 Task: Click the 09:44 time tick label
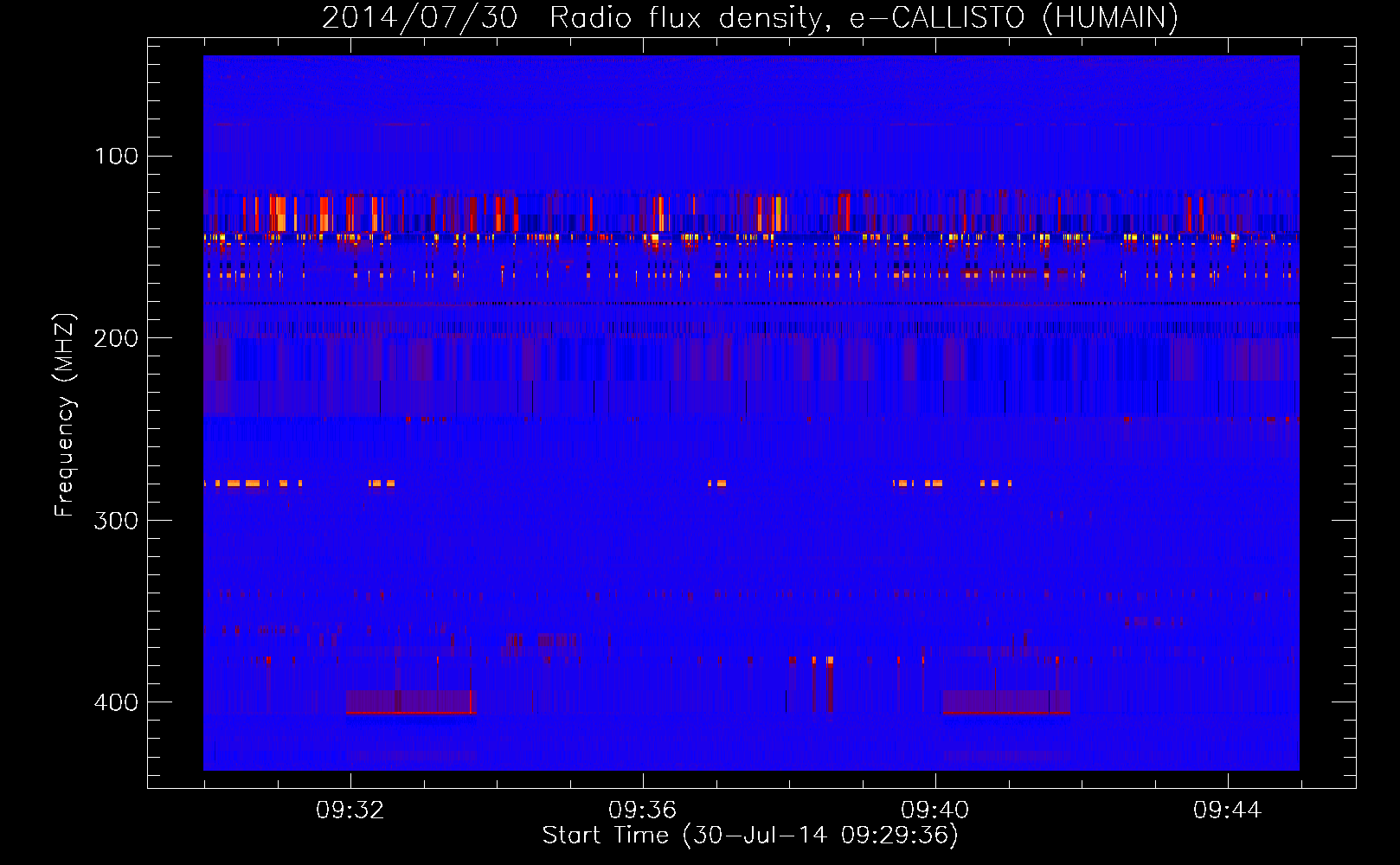tap(1228, 811)
